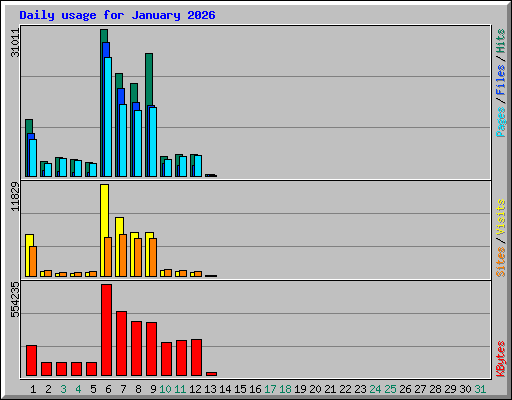Click the 'Hits' legend label
This screenshot has width=512, height=400.
click(501, 41)
